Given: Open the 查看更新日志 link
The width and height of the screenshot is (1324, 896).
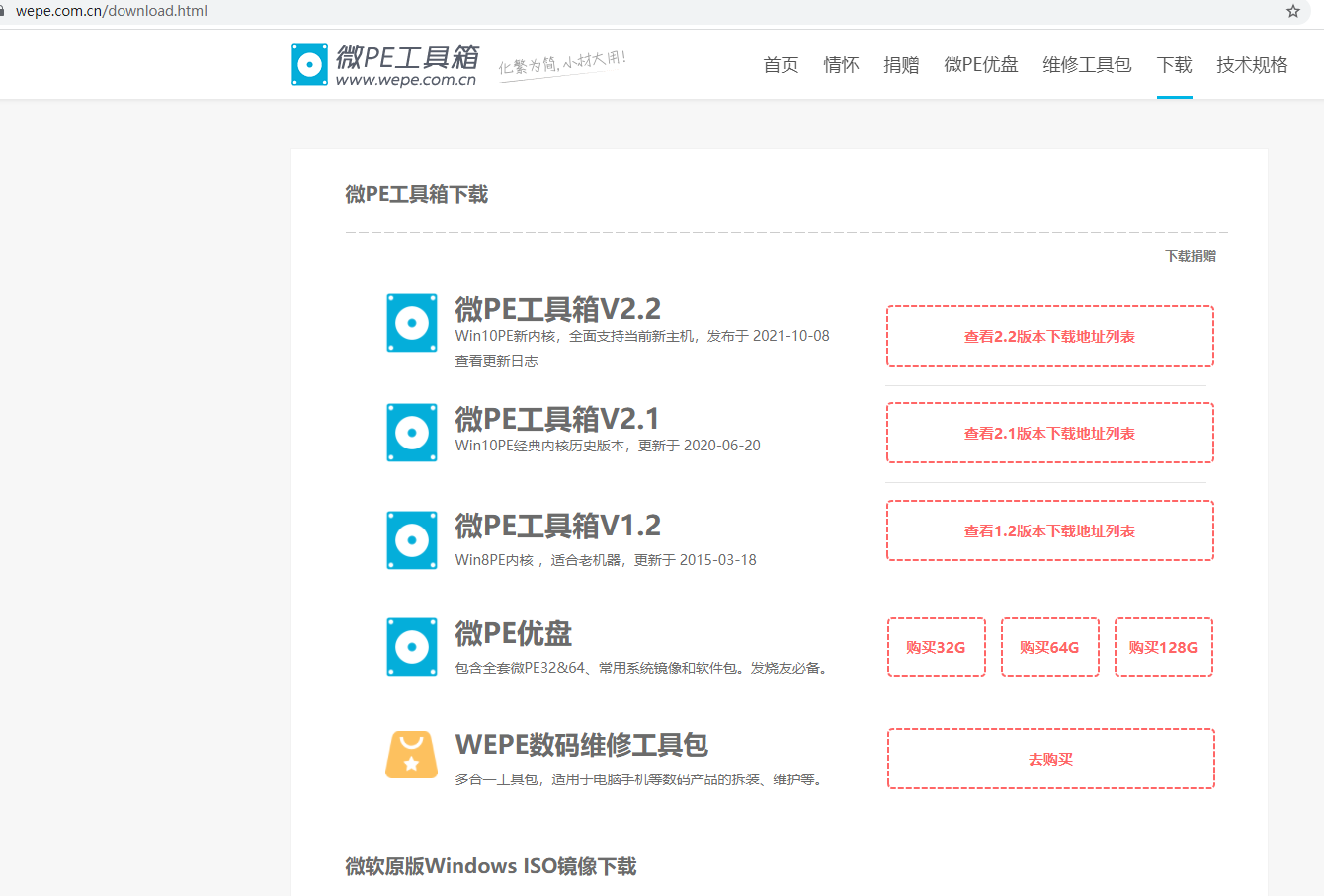Looking at the screenshot, I should pyautogui.click(x=496, y=361).
